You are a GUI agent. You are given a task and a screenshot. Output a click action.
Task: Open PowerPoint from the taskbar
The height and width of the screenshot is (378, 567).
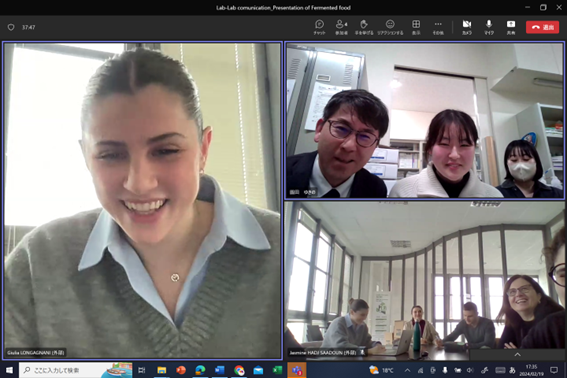[181, 370]
